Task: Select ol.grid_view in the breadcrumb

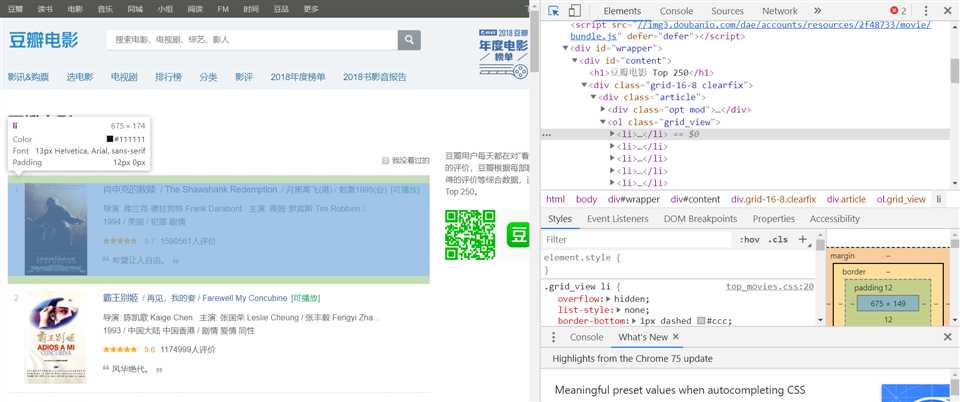Action: (901, 199)
